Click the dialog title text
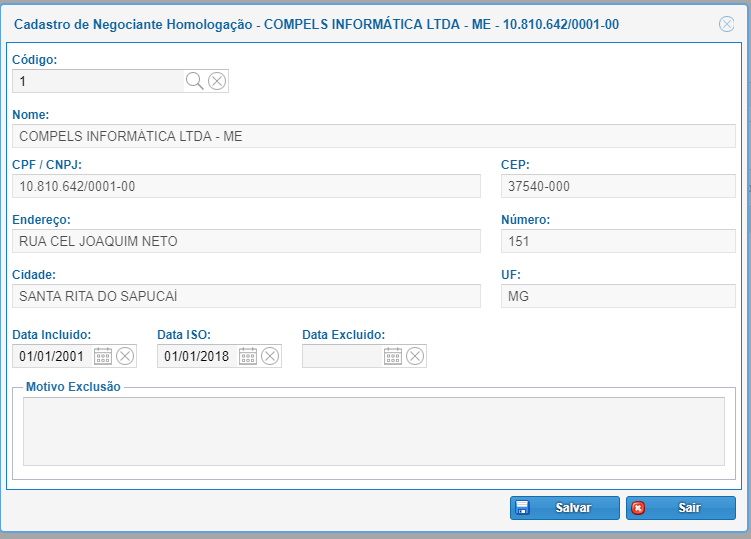 [x=316, y=24]
